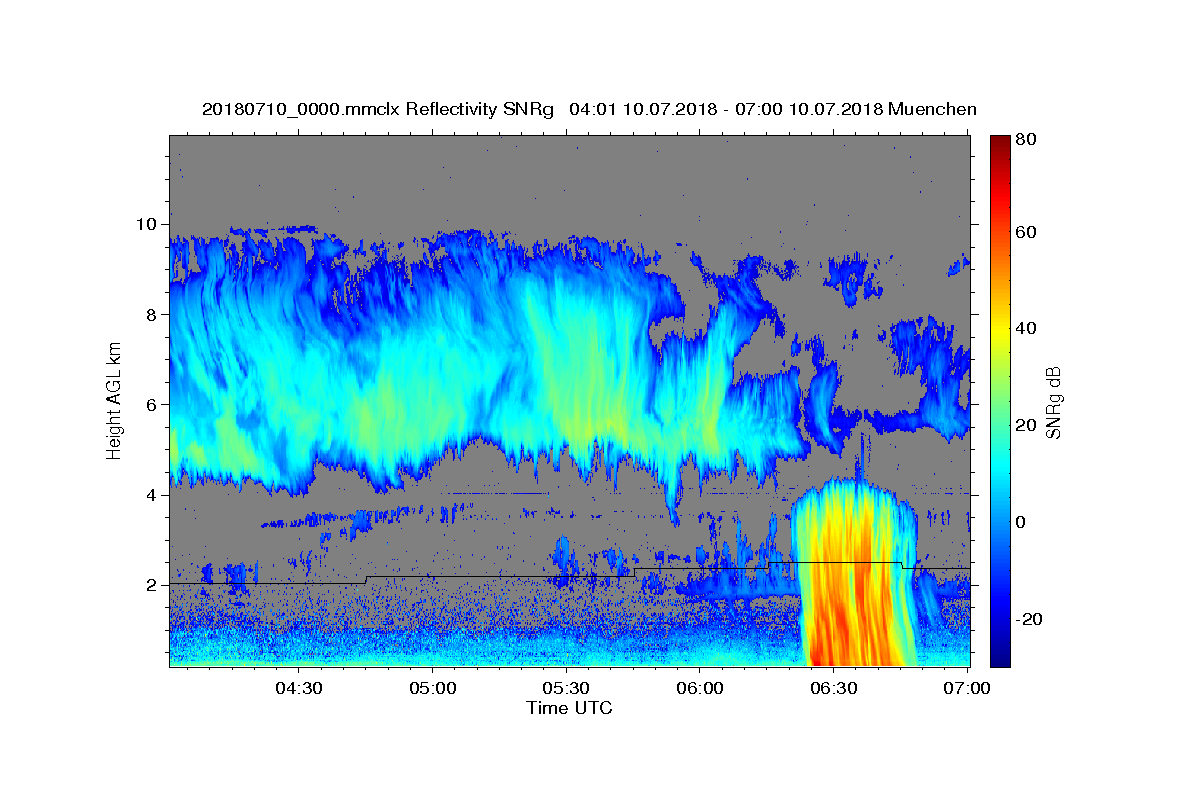Click the colorbar value label 40
Image resolution: width=1200 pixels, height=800 pixels.
[x=1024, y=328]
